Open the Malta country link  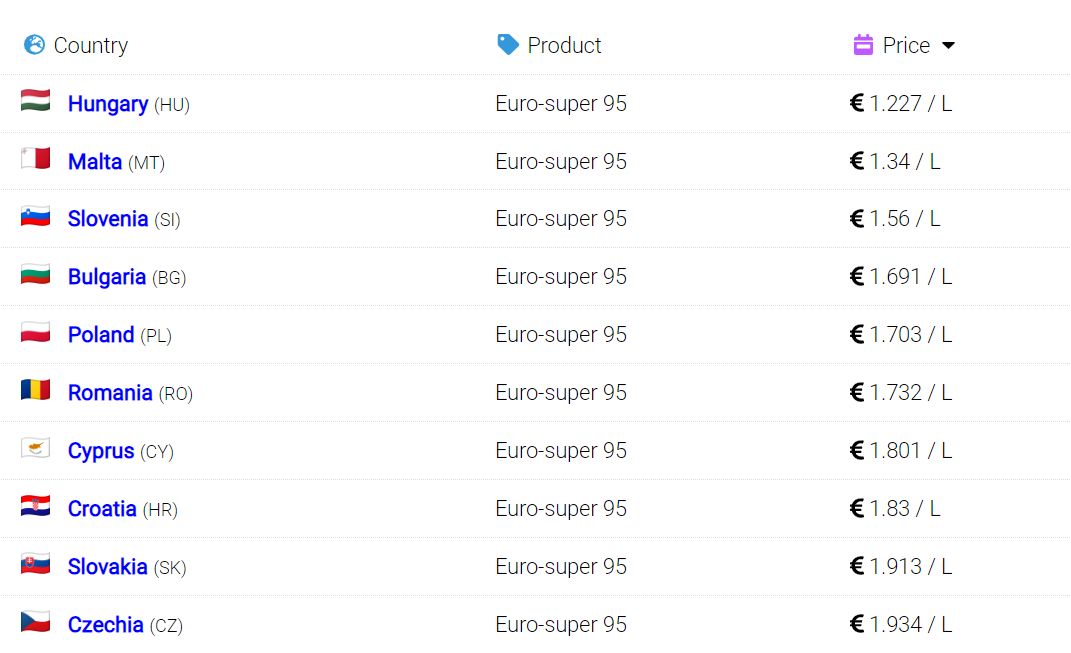(x=95, y=162)
